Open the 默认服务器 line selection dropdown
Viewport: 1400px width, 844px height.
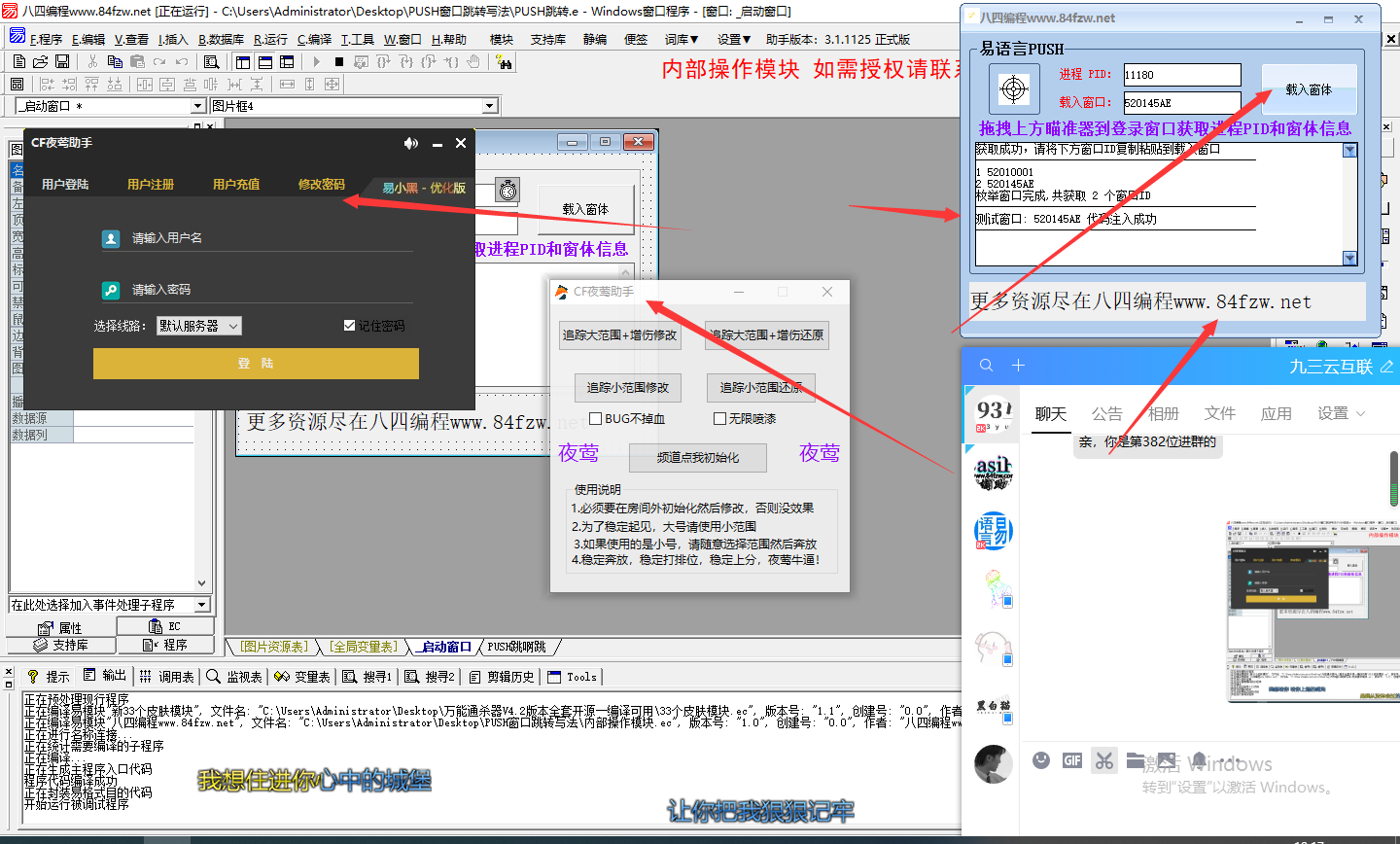click(x=199, y=326)
